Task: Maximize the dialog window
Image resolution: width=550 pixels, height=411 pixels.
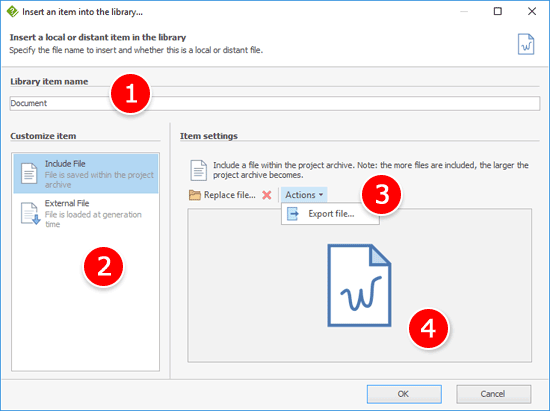Action: click(498, 11)
